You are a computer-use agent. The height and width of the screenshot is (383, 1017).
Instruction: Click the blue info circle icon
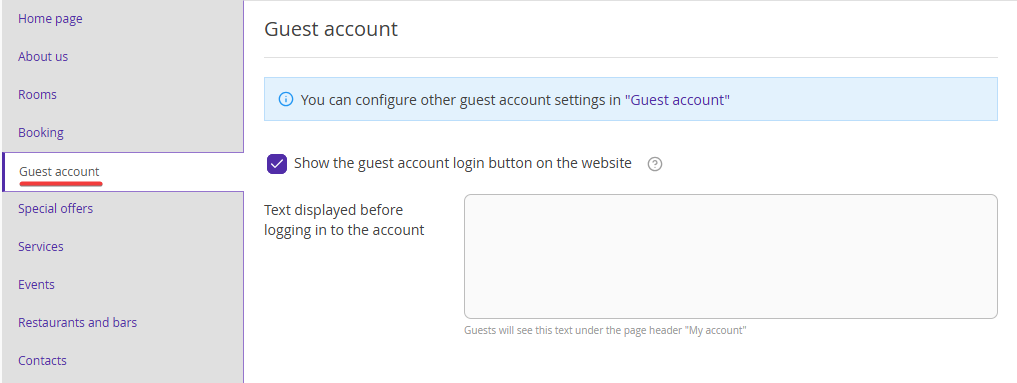285,99
